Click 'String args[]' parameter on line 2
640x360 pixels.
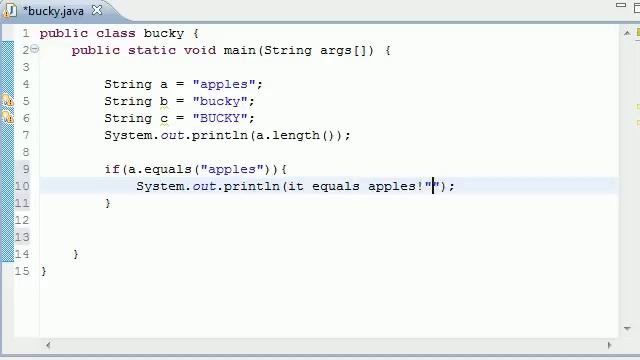coord(316,51)
